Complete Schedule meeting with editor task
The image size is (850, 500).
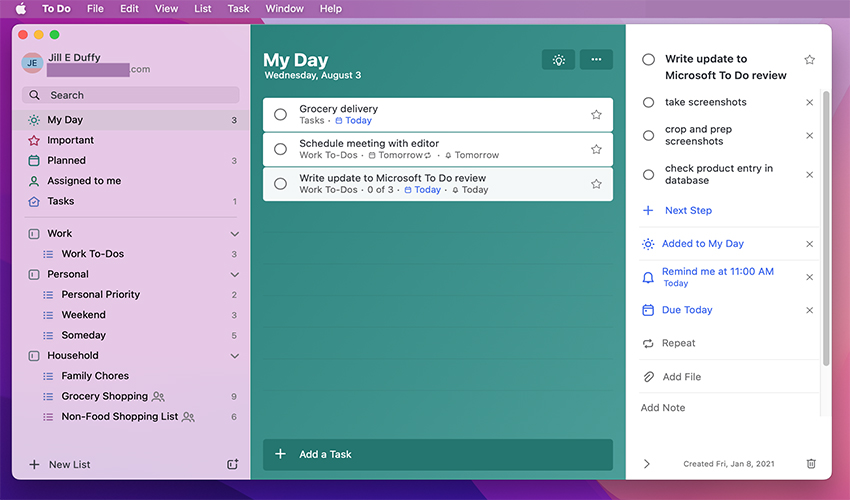pos(281,149)
